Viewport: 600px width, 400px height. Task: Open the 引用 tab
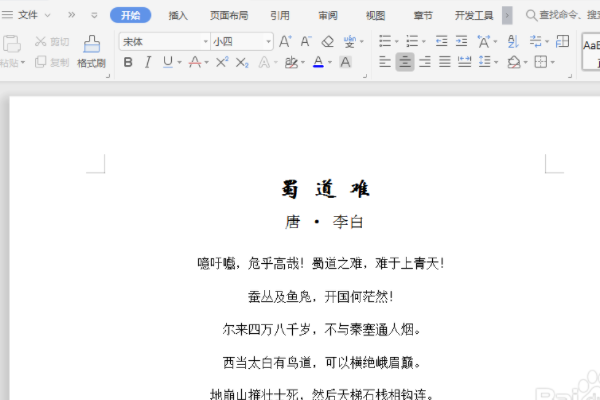coord(280,15)
